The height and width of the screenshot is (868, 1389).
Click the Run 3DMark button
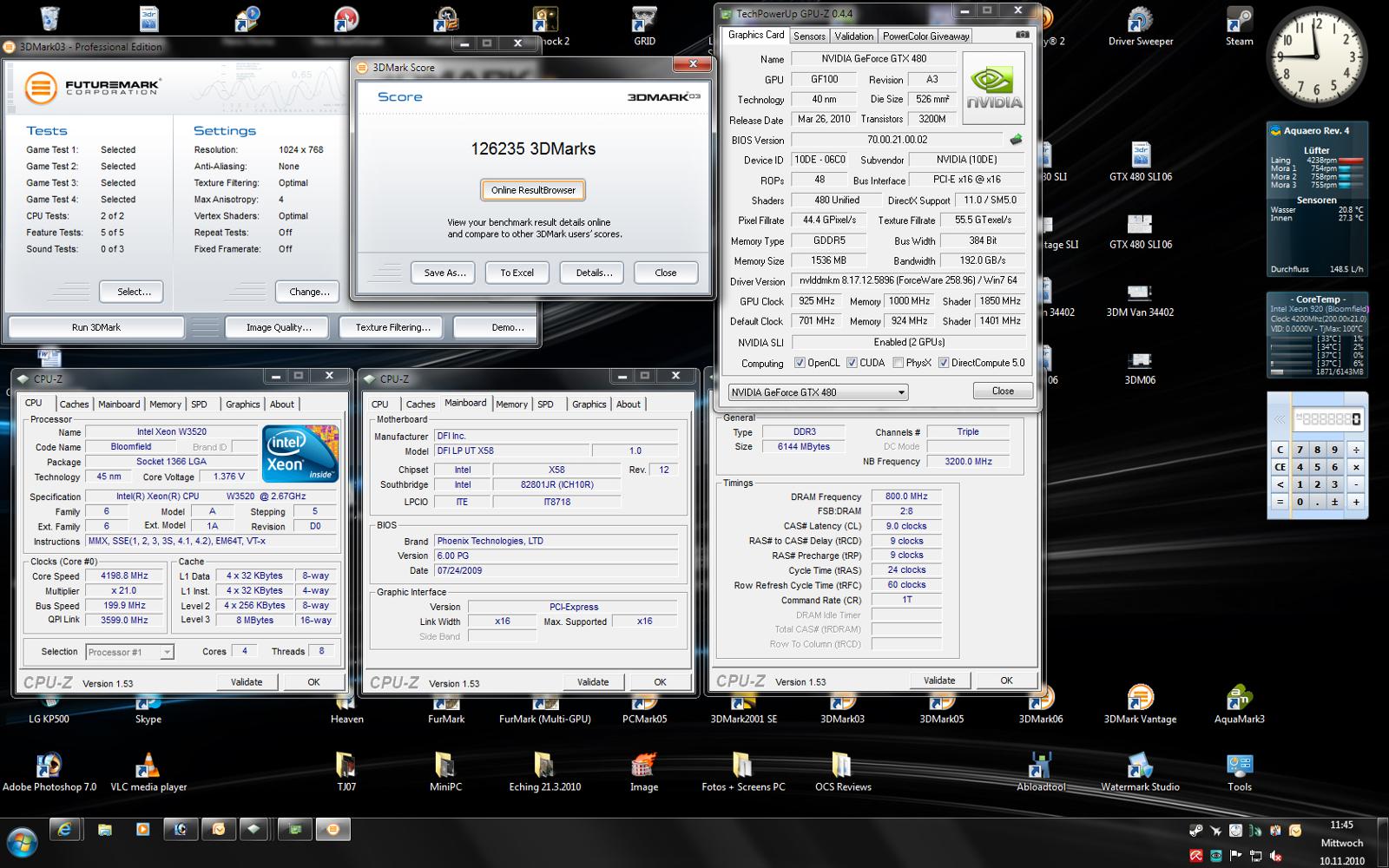96,327
